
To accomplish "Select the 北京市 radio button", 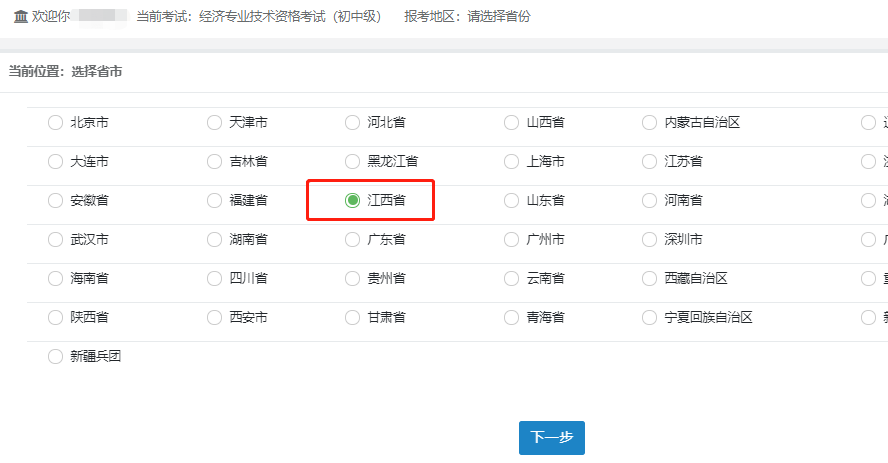I will tap(55, 123).
